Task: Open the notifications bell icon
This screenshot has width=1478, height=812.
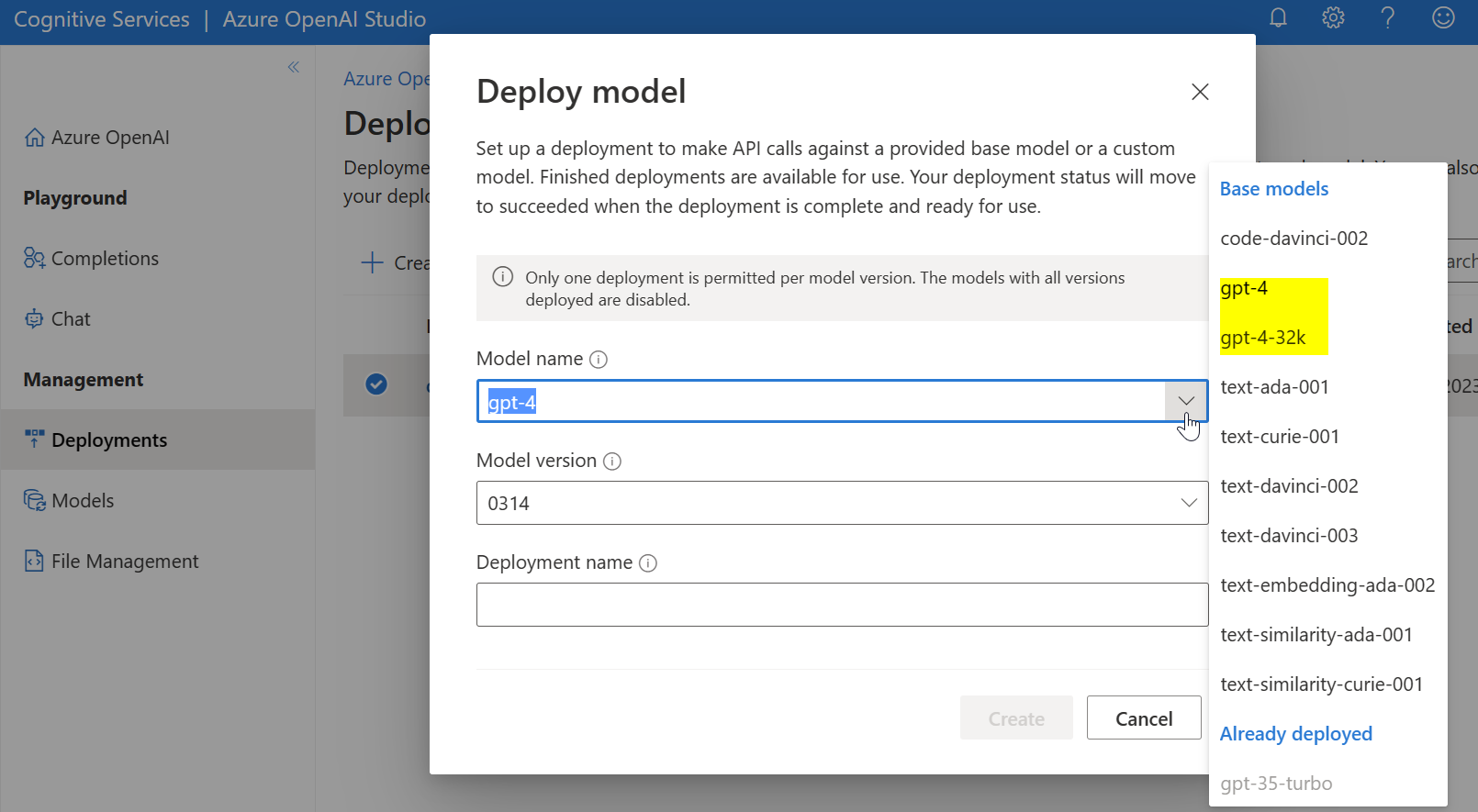Action: (x=1278, y=18)
